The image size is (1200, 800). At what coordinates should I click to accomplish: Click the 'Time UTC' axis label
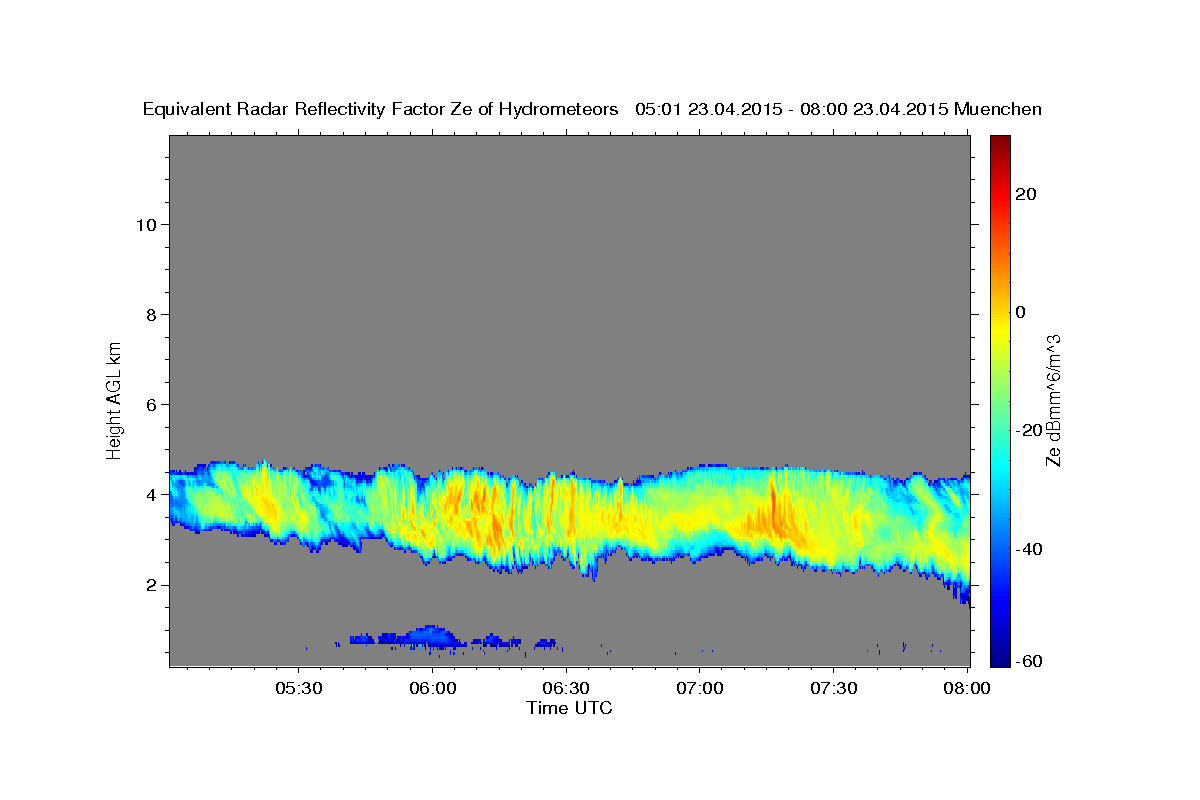pyautogui.click(x=569, y=708)
